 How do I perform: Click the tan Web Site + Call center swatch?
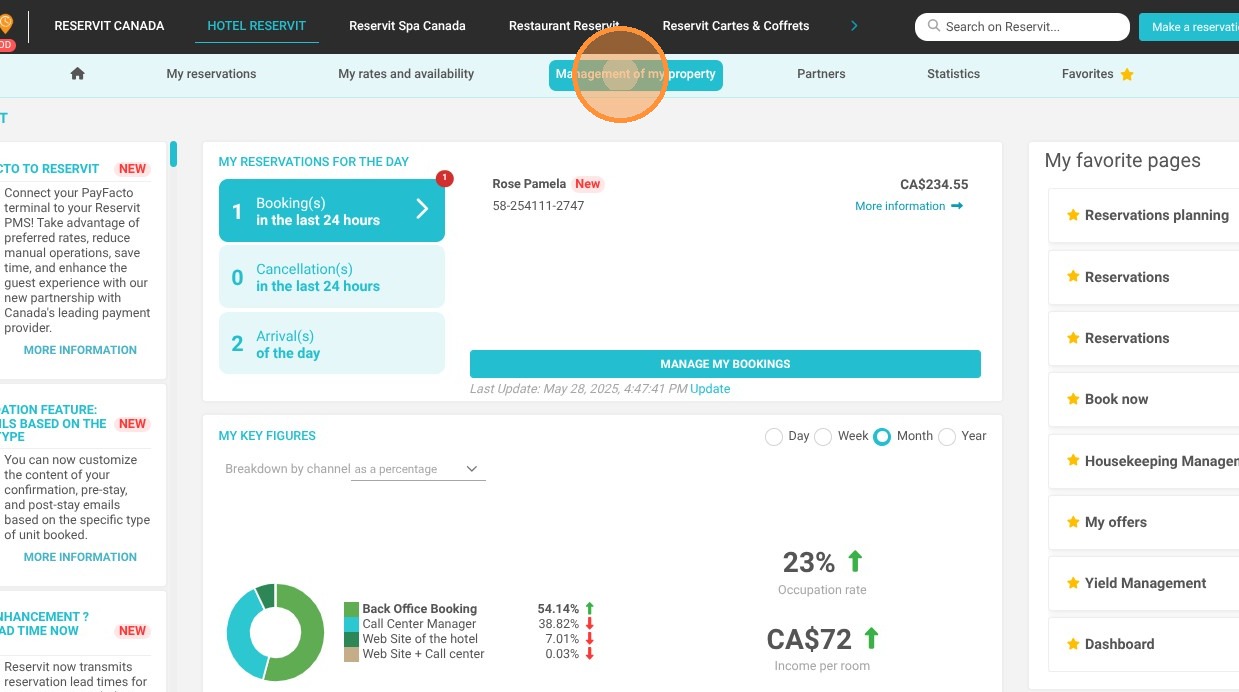click(x=351, y=654)
